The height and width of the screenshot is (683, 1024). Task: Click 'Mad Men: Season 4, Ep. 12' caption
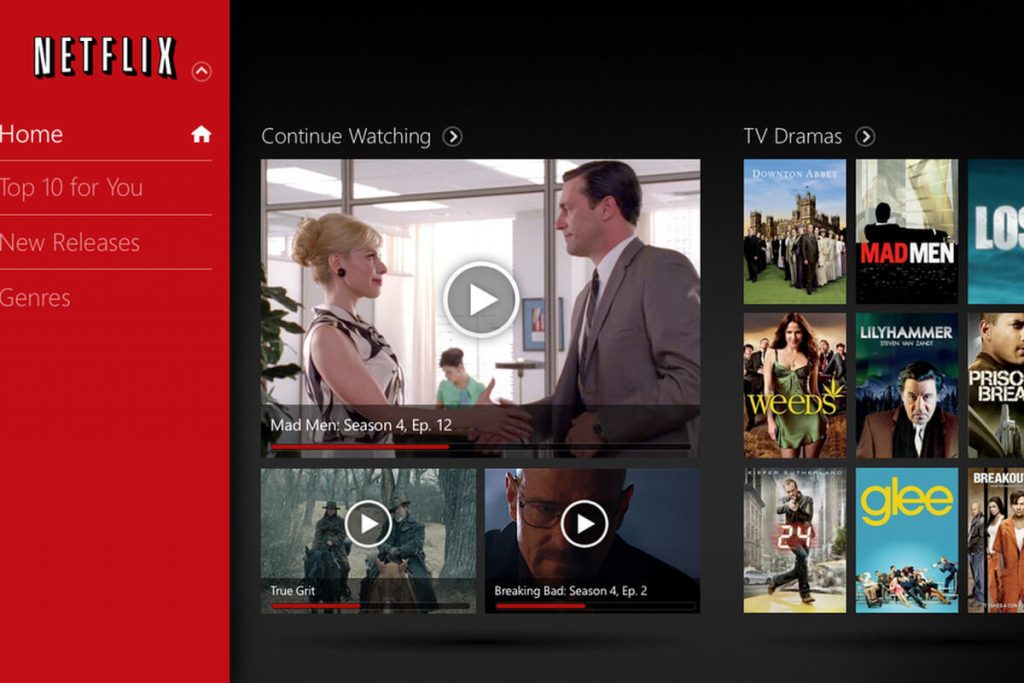click(x=361, y=425)
